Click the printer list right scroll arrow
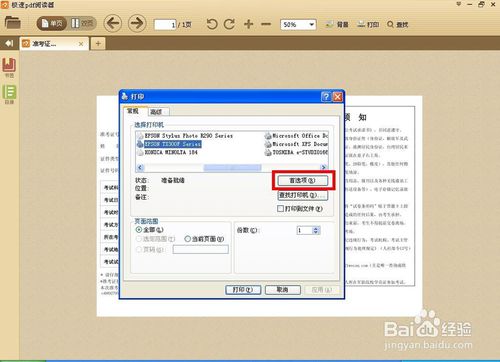 coord(323,167)
